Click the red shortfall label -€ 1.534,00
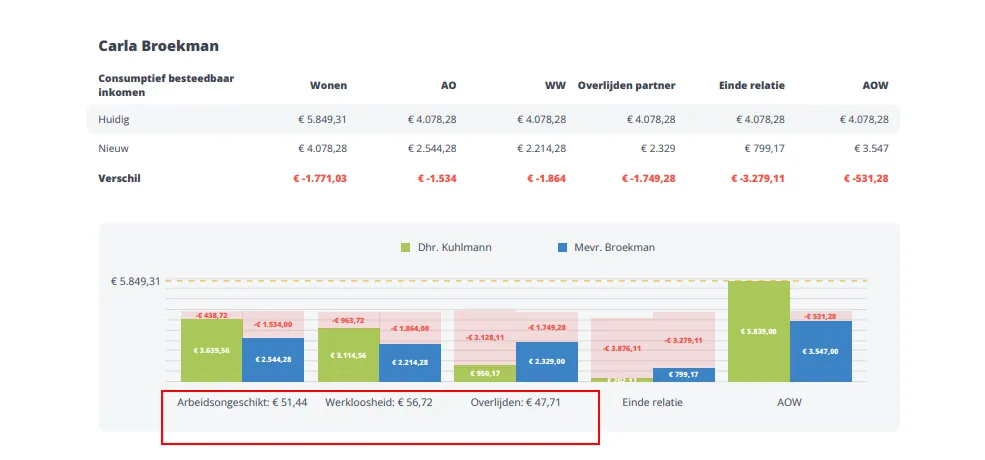This screenshot has width=985, height=460. pos(273,324)
